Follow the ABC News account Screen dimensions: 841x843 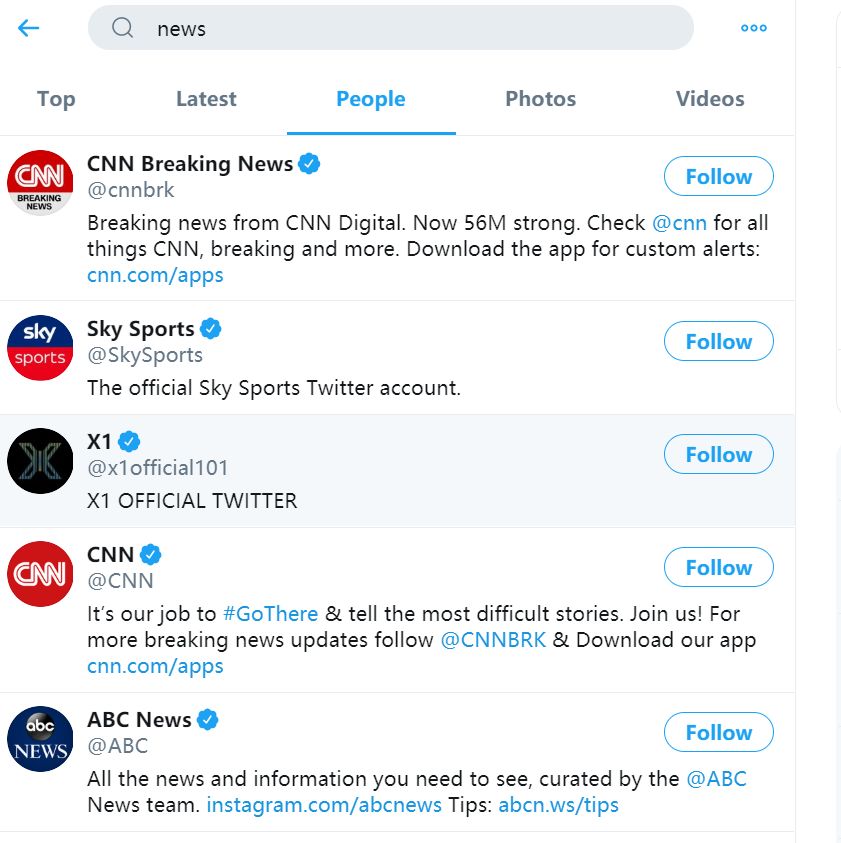(x=718, y=733)
